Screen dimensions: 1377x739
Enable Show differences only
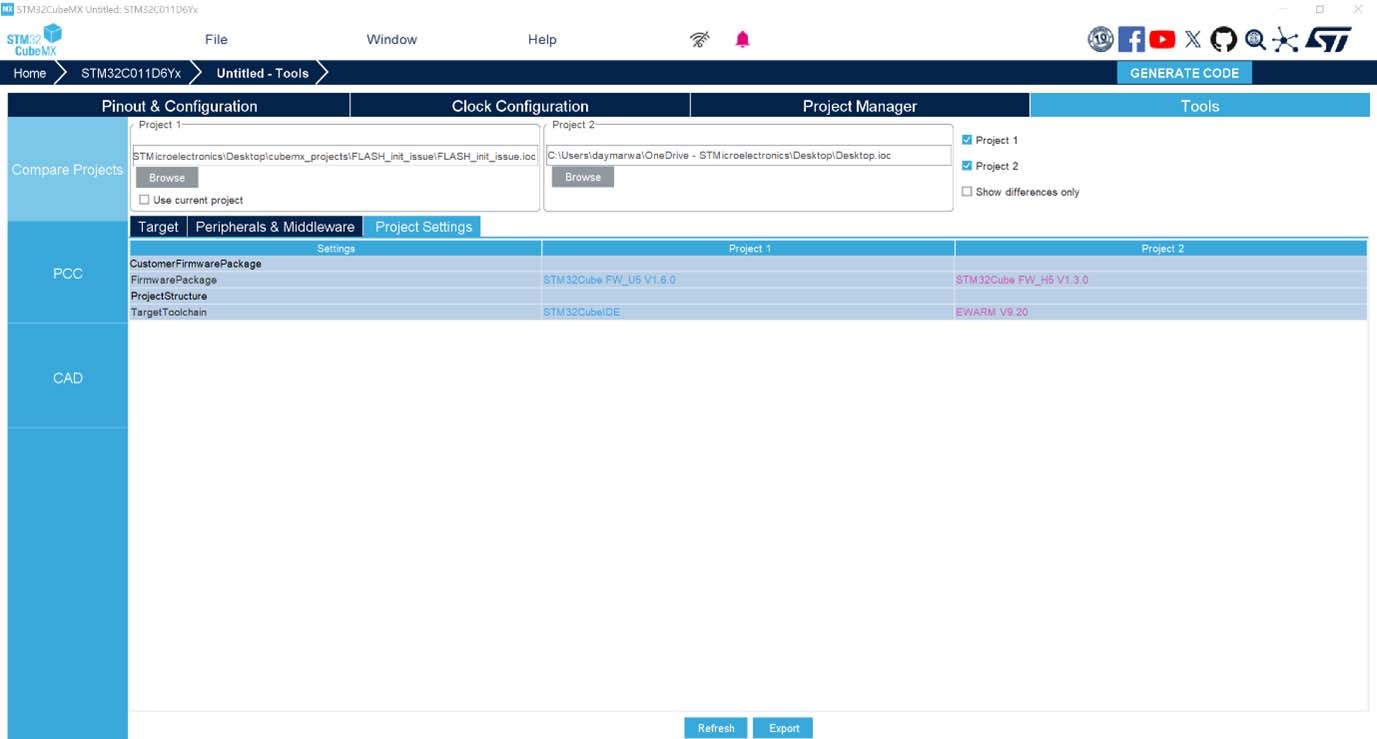tap(967, 192)
